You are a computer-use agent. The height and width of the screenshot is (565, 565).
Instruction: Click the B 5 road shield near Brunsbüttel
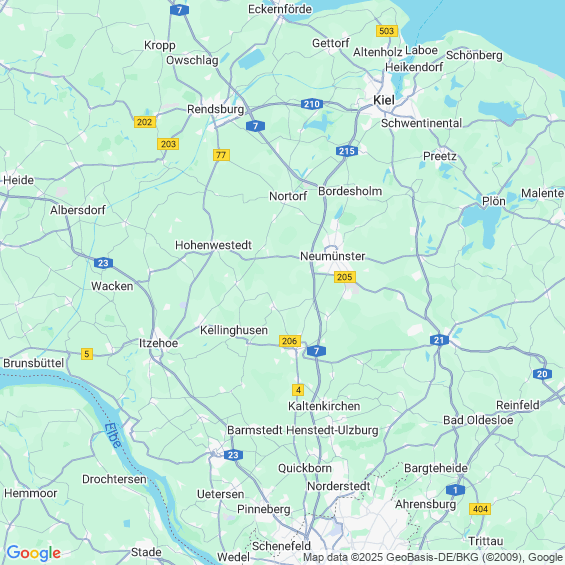click(87, 354)
